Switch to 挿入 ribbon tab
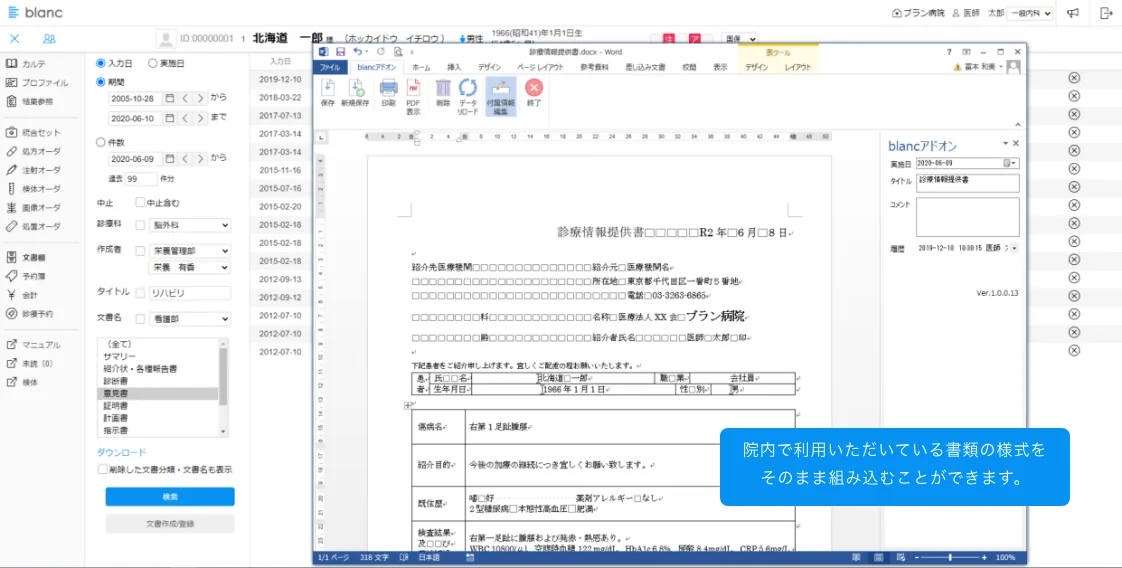The width and height of the screenshot is (1122, 568). coord(454,67)
